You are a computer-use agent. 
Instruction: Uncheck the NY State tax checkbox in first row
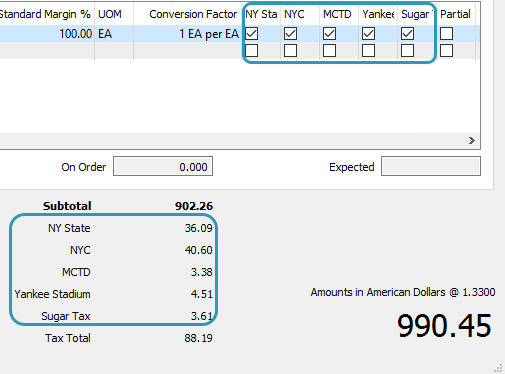pos(252,34)
